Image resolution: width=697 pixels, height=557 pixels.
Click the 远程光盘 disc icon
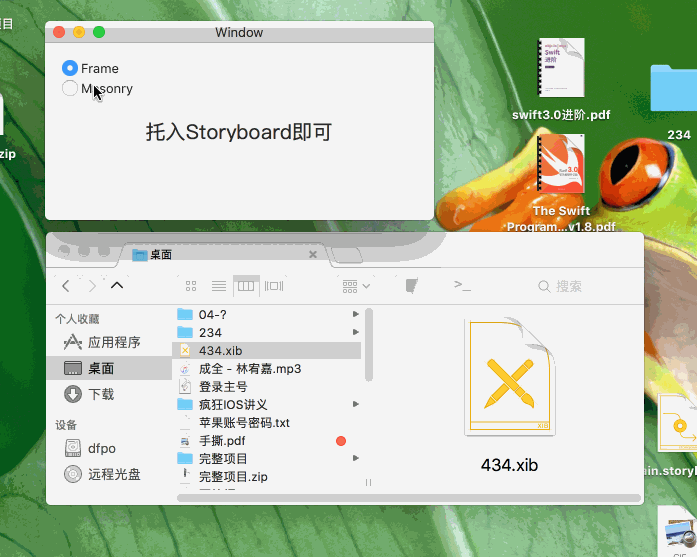(x=73, y=474)
